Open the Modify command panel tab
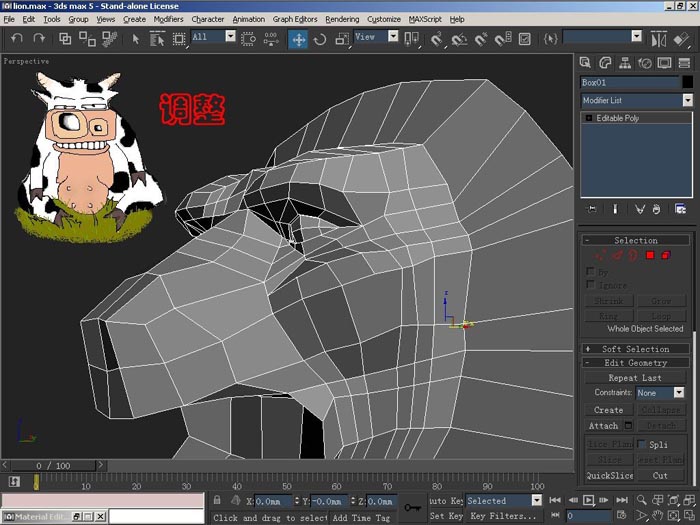 pos(605,63)
